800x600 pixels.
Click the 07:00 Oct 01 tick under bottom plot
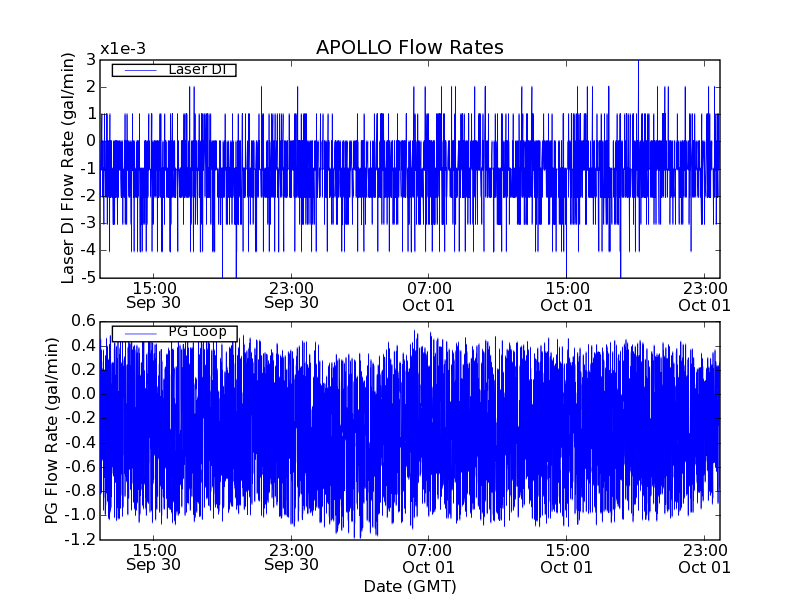pyautogui.click(x=429, y=557)
